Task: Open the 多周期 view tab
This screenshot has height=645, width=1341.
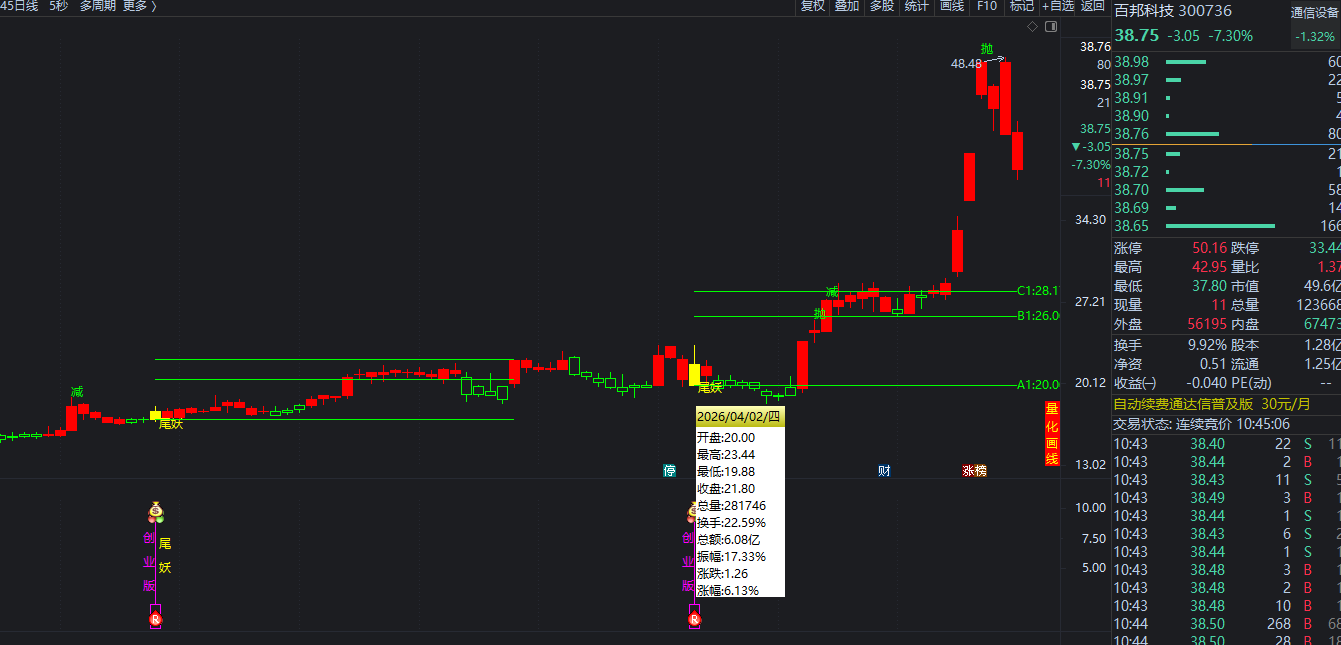Action: (x=98, y=6)
